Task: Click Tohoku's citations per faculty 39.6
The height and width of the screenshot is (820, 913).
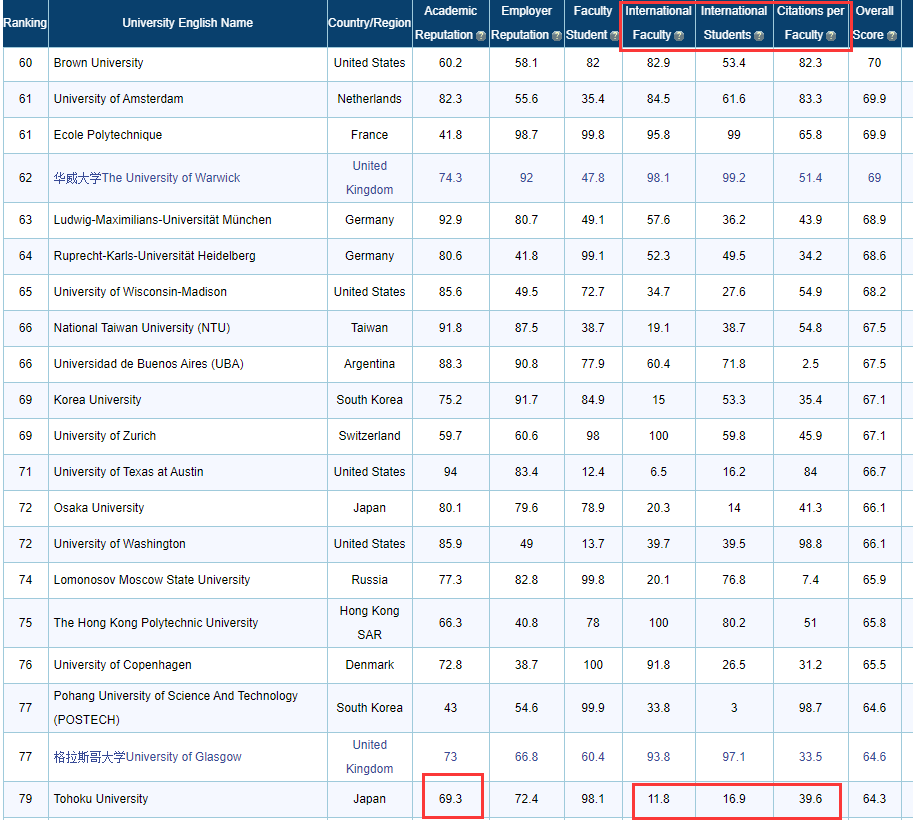Action: coord(810,799)
